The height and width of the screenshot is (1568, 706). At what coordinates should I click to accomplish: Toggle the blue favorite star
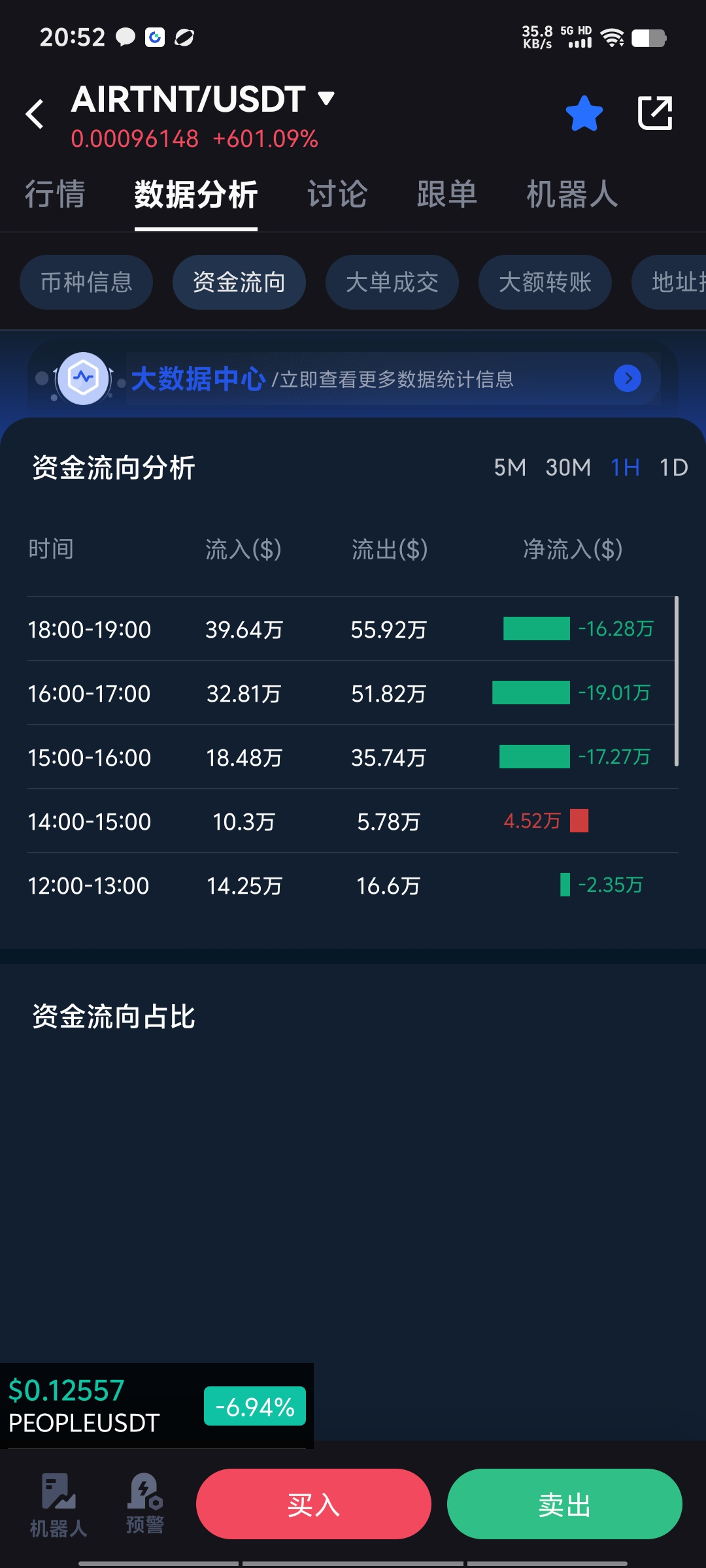(x=584, y=114)
